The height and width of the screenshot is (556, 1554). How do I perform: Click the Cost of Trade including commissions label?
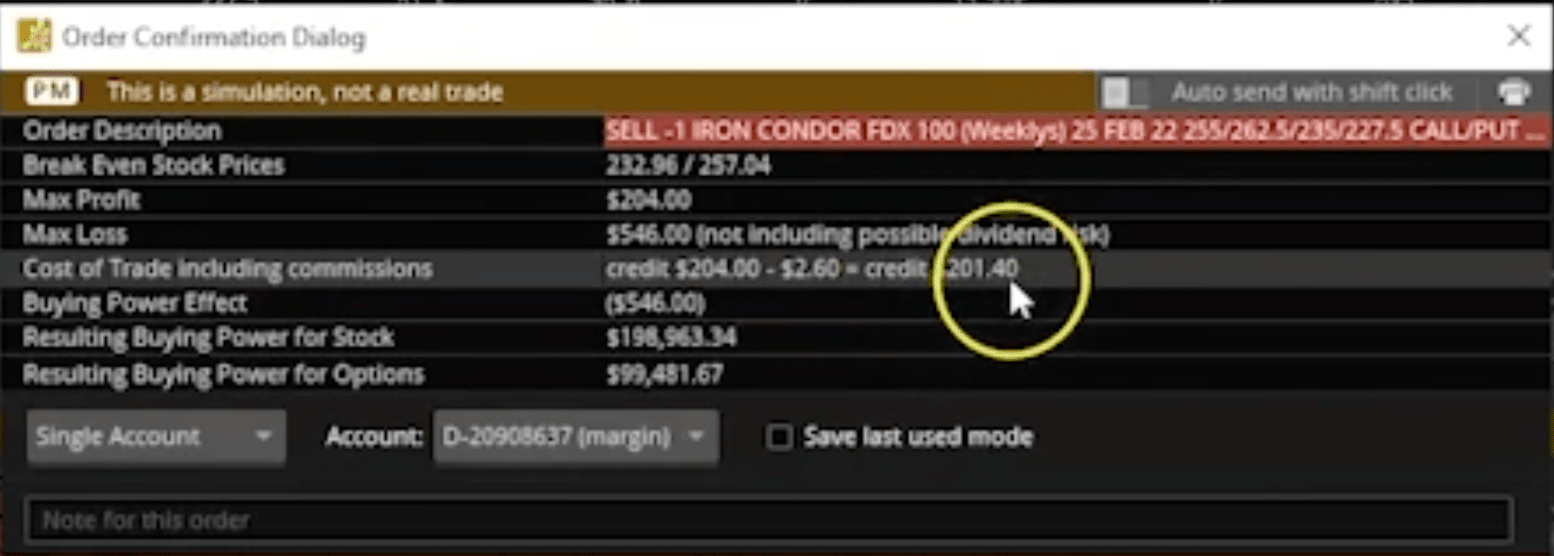click(x=227, y=269)
